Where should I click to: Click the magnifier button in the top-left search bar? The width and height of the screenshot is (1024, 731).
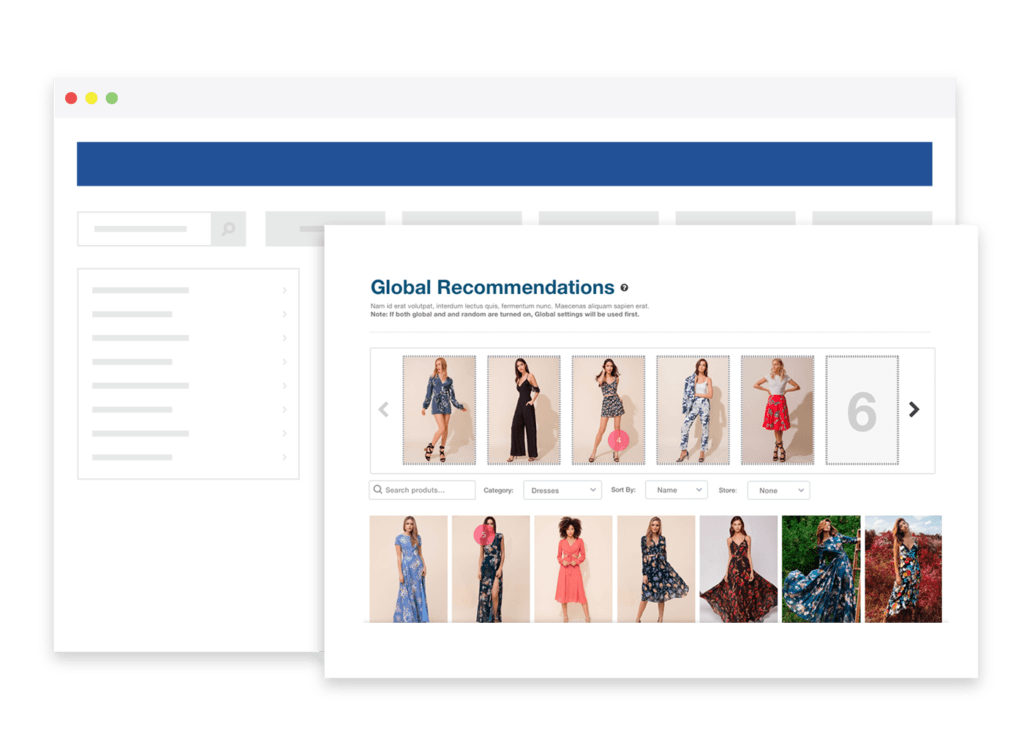pyautogui.click(x=229, y=228)
